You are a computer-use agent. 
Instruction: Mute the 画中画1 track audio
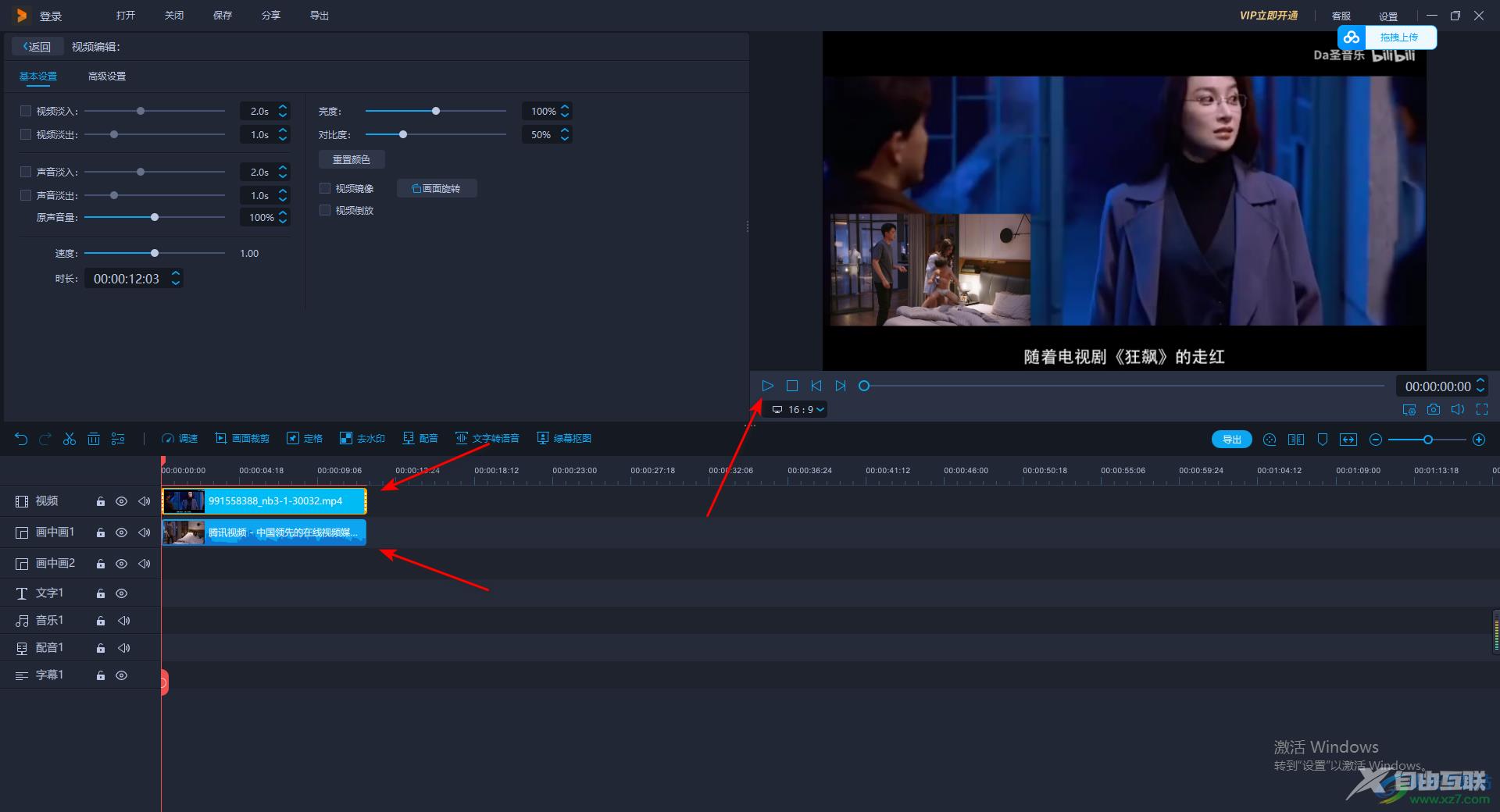point(145,532)
